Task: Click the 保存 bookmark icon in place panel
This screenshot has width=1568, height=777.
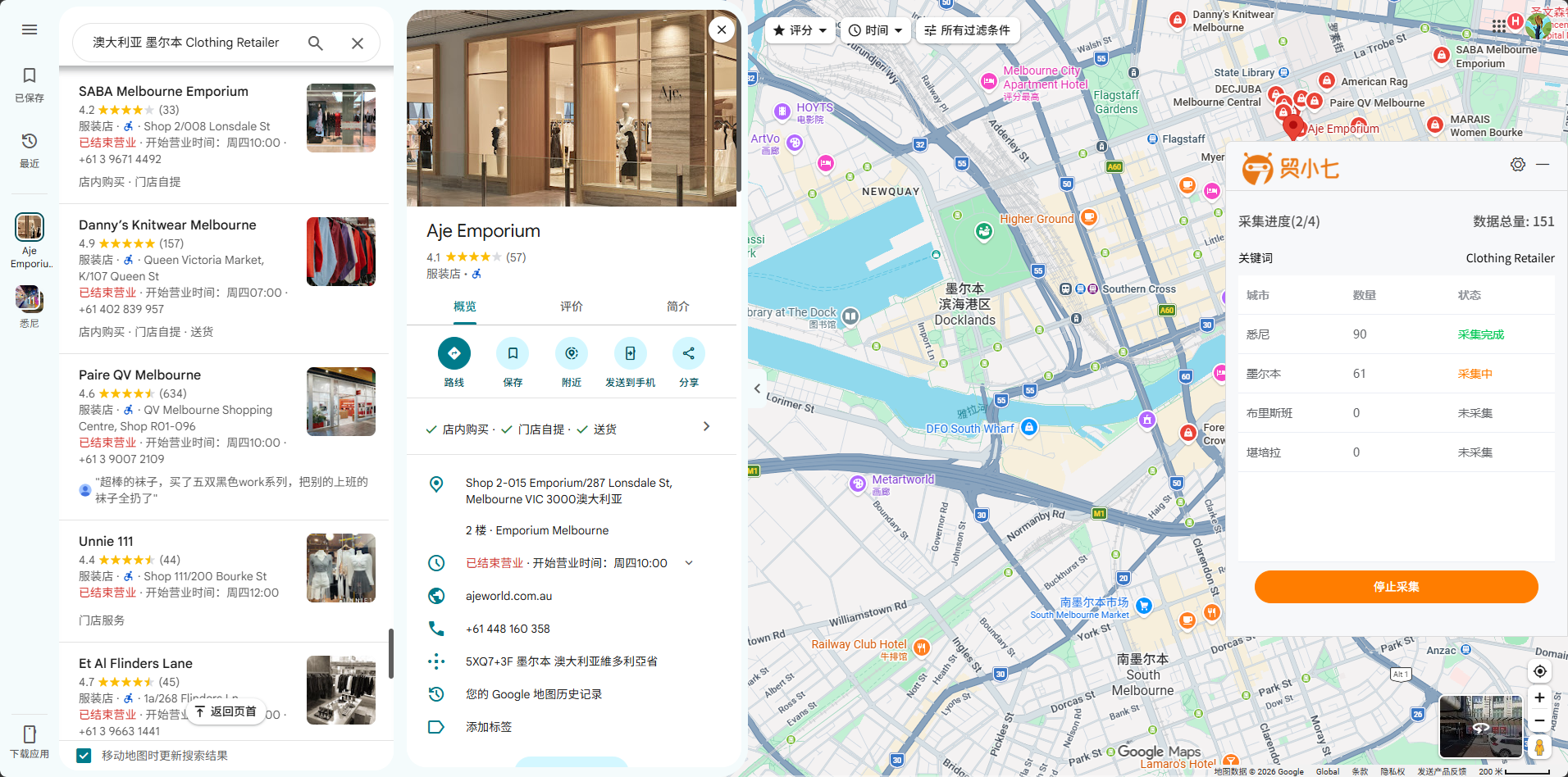Action: point(513,353)
